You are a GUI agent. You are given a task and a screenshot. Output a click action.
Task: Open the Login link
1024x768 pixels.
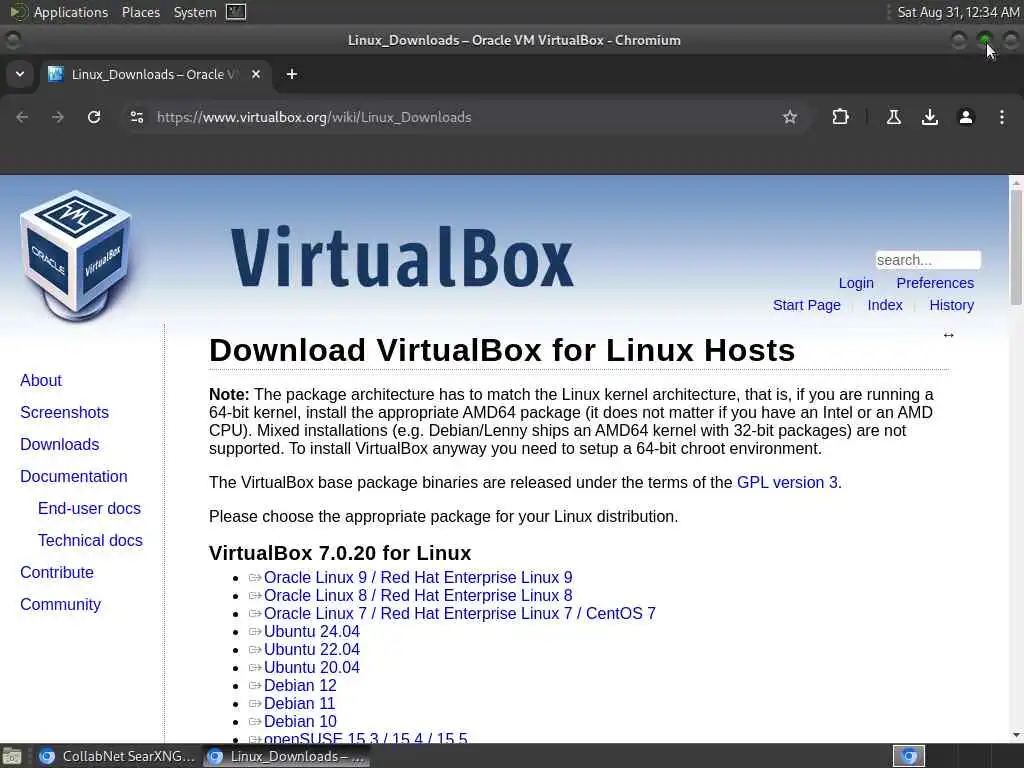pyautogui.click(x=856, y=283)
